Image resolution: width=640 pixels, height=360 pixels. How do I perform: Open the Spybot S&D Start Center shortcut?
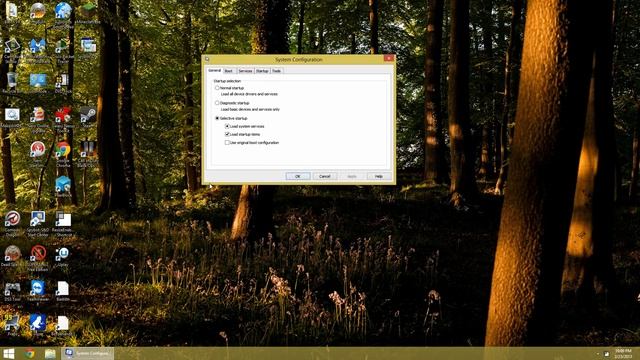(38, 224)
